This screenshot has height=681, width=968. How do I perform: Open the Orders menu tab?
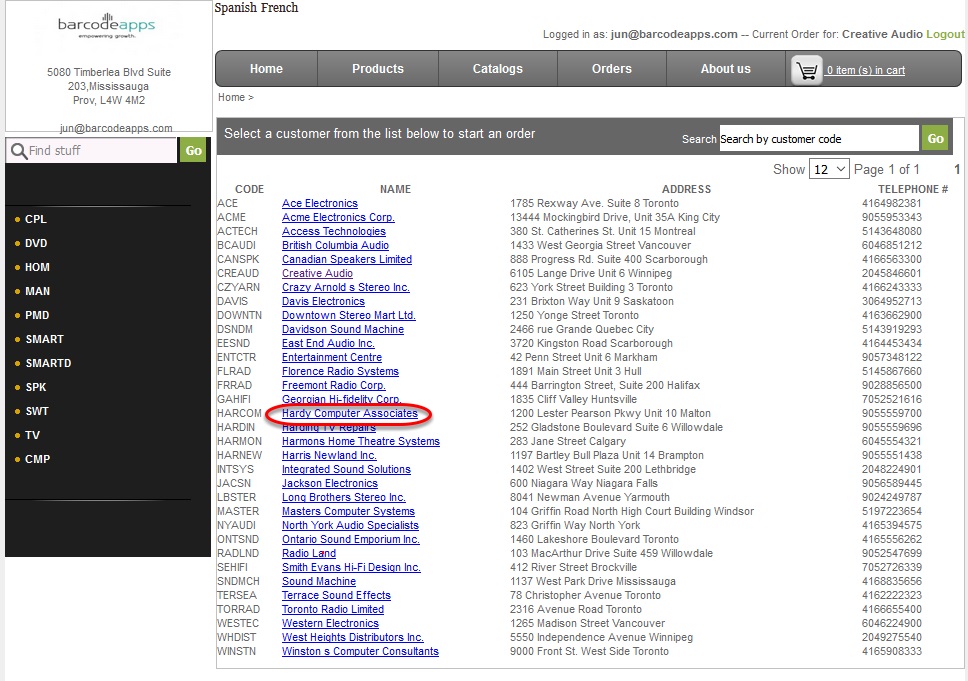coord(612,69)
